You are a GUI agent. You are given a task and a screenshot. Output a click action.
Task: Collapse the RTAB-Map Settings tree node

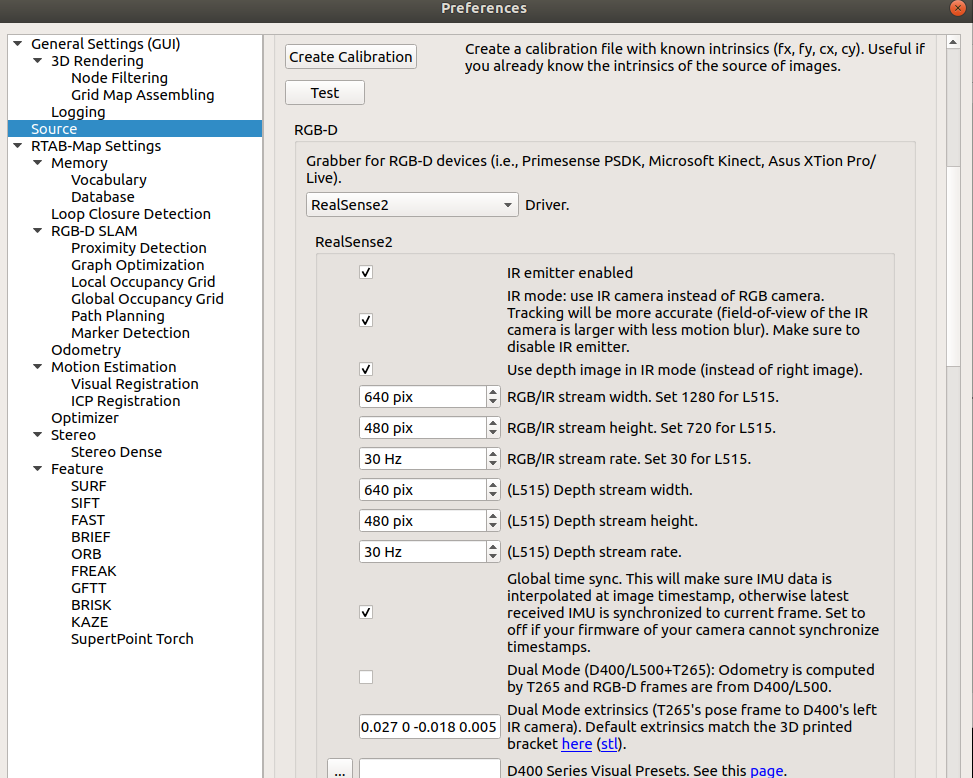(17, 146)
